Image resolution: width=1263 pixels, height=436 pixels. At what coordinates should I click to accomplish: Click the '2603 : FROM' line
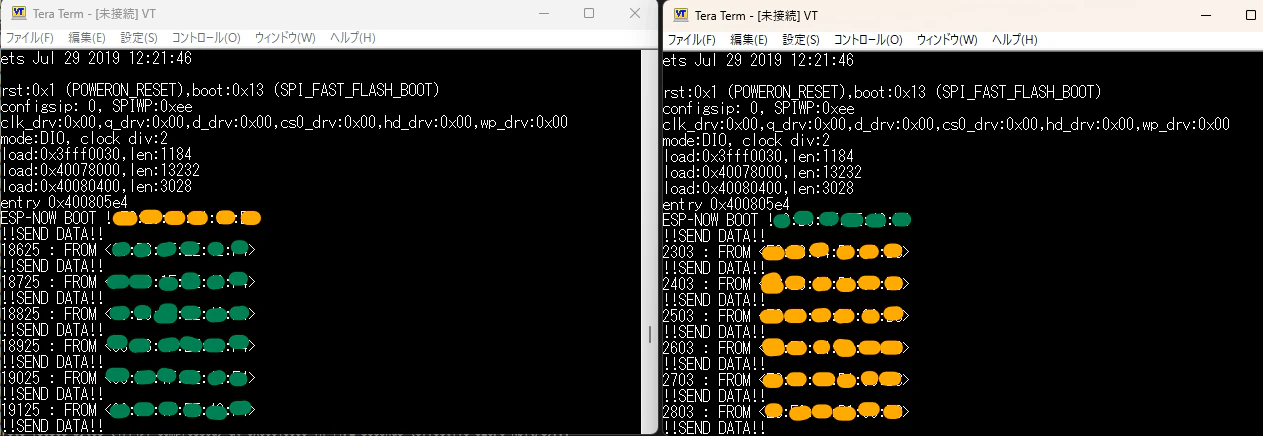[x=786, y=348]
